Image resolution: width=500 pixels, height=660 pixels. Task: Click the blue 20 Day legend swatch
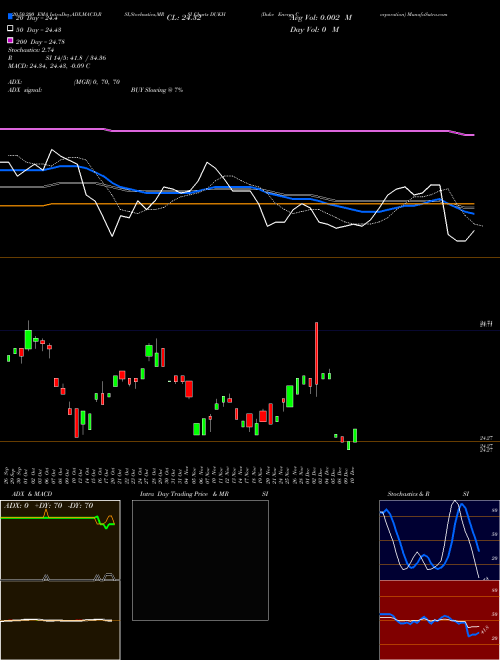click(x=10, y=17)
